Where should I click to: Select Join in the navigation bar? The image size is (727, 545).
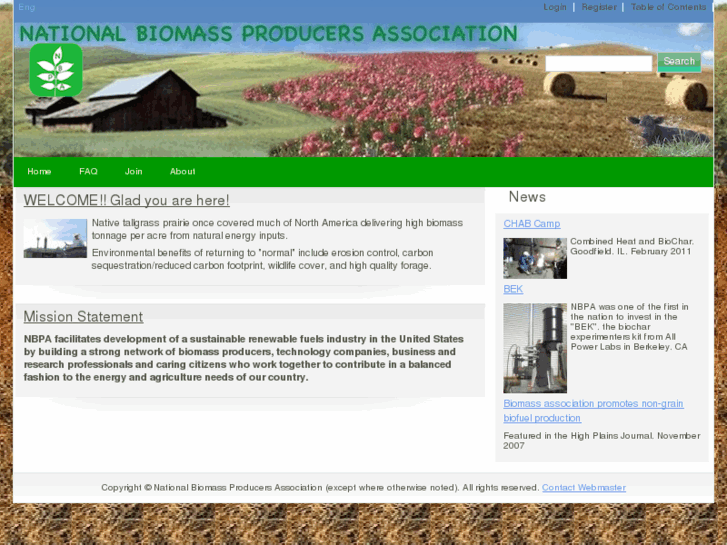(x=133, y=172)
